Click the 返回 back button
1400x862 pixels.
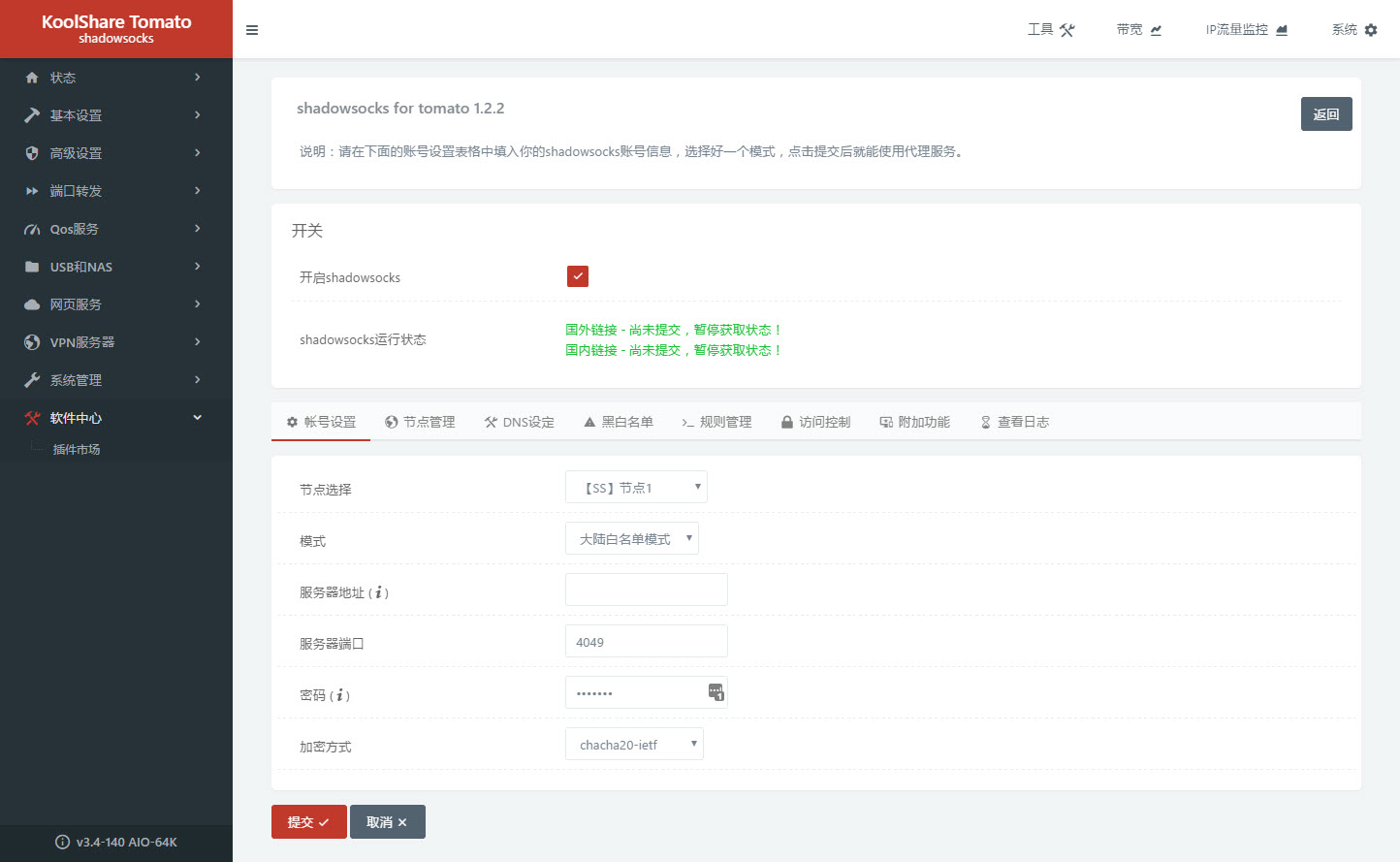tap(1325, 114)
